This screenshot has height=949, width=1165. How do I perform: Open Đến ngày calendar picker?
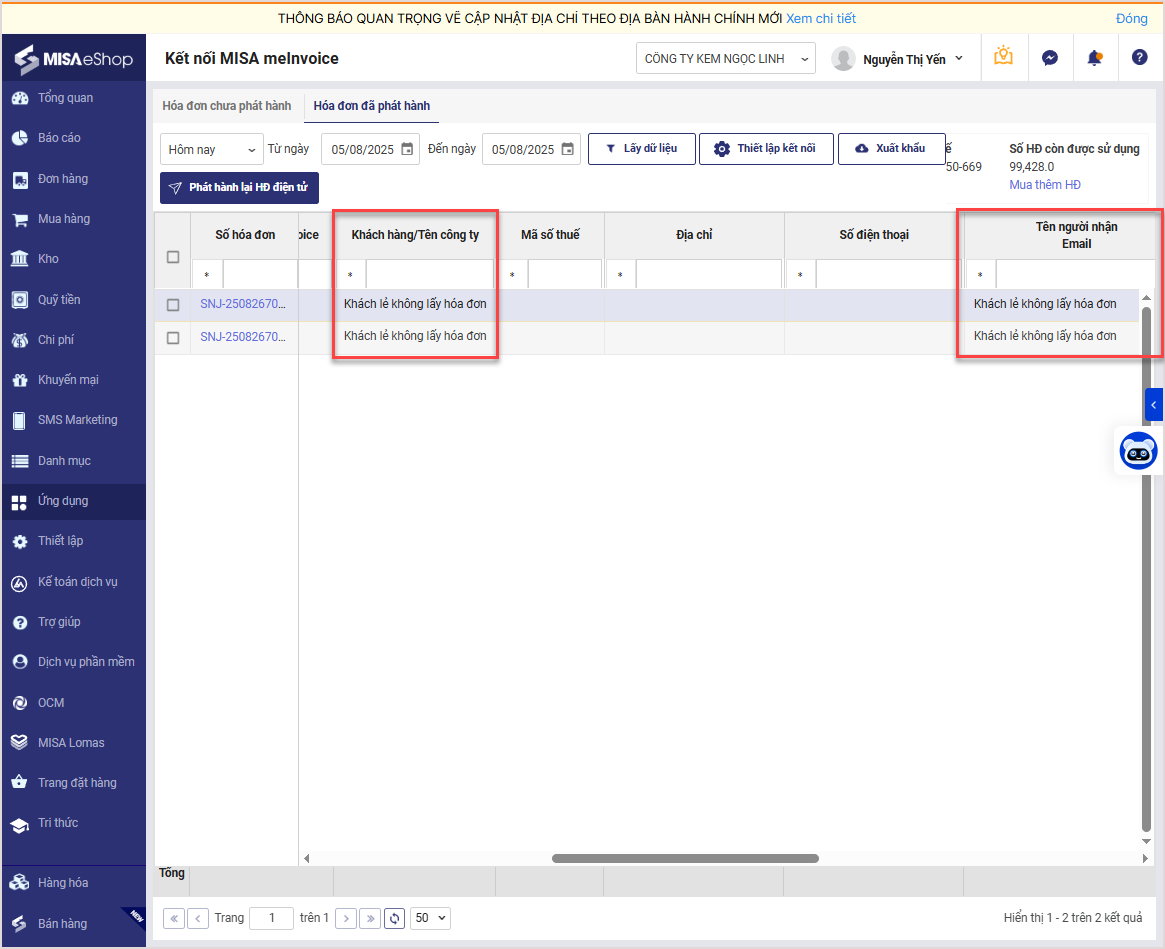coord(568,149)
